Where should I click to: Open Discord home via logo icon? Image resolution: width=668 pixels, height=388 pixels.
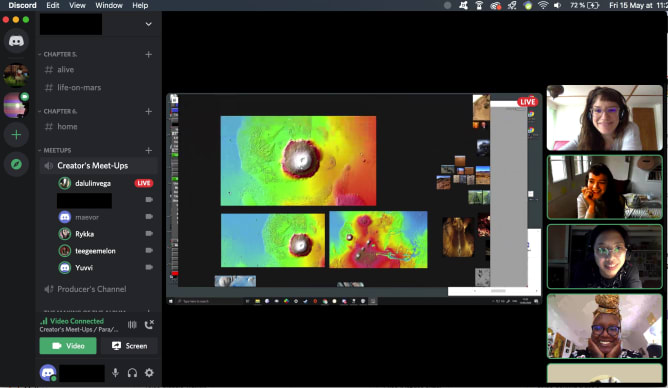pos(16,41)
